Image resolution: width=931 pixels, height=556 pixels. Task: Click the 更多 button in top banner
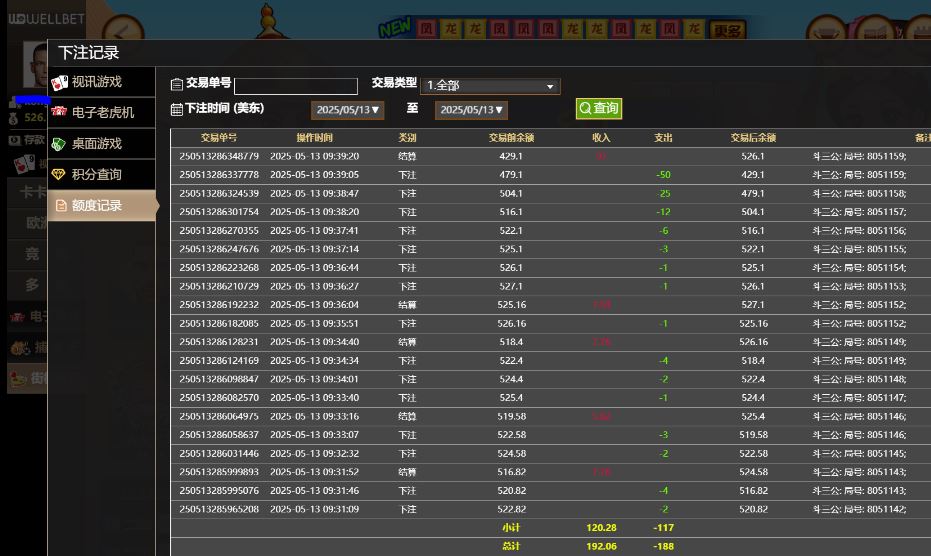[728, 31]
